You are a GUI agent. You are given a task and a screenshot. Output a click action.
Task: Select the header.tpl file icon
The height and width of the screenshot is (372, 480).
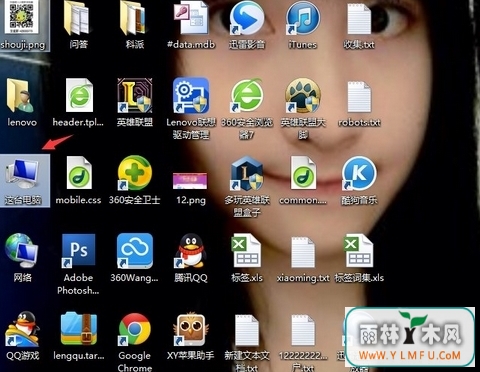tap(79, 95)
